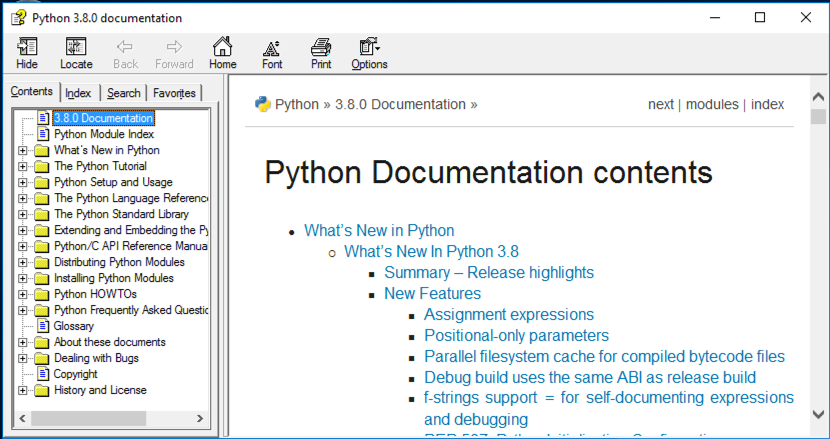Select Python Module Index tree item
Screen dimensions: 830x439
(x=104, y=134)
